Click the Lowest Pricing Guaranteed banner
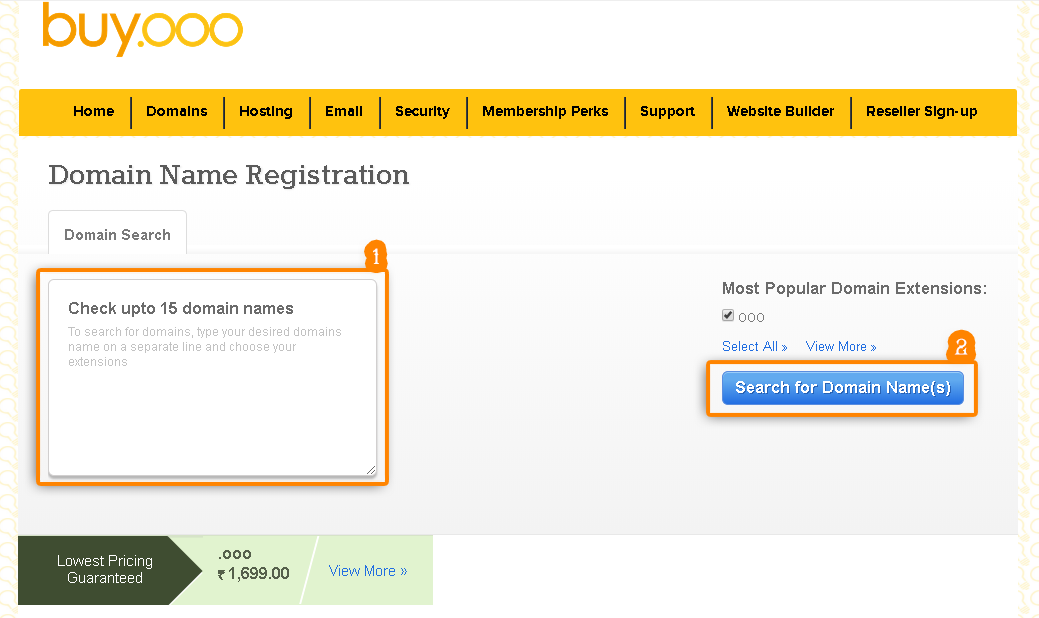1039x618 pixels. click(104, 570)
